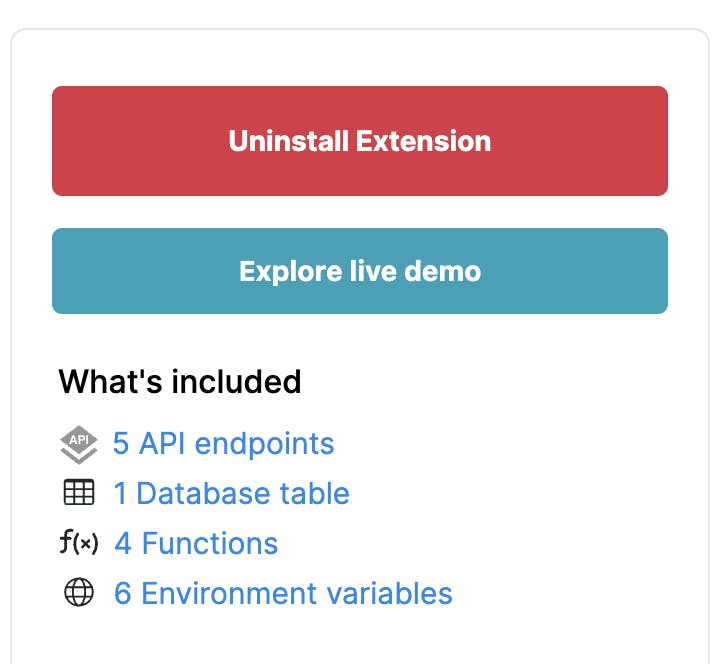Viewport: 722px width, 664px height.
Task: Hit the function symbol next to 4 Functions
Action: coord(79,543)
